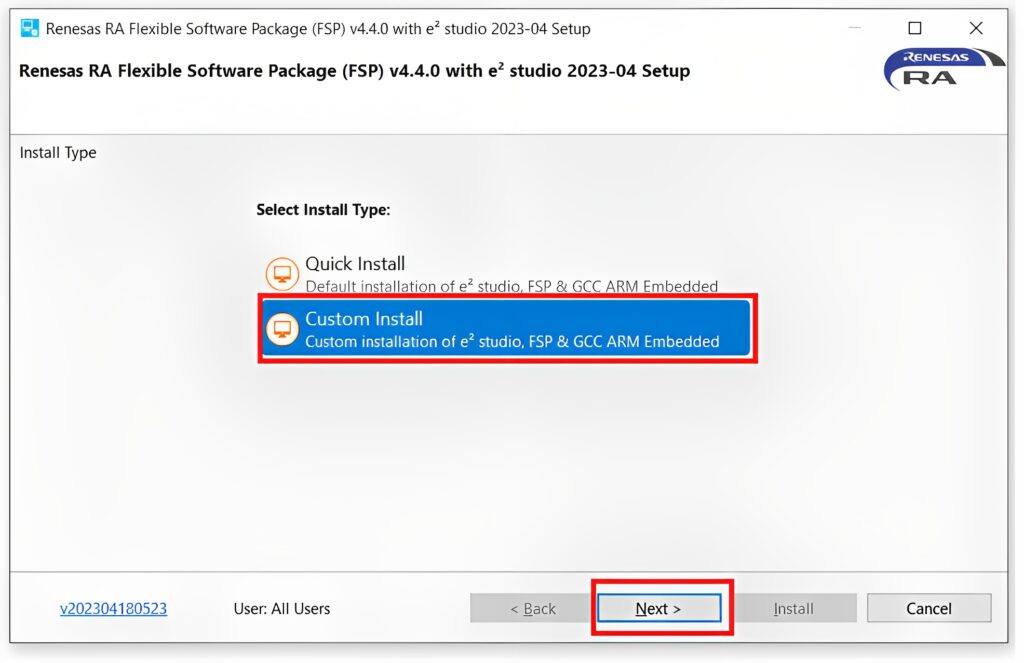1024x663 pixels.
Task: Click the Custom Install monitor icon
Action: click(281, 327)
